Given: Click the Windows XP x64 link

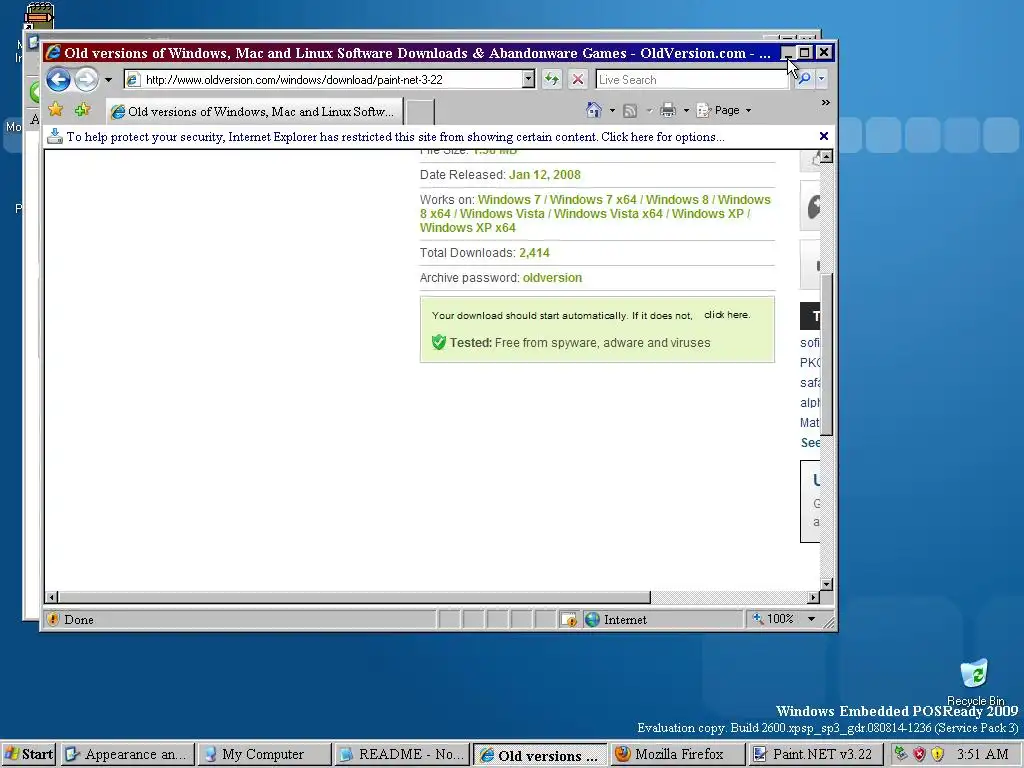Looking at the screenshot, I should coord(468,228).
